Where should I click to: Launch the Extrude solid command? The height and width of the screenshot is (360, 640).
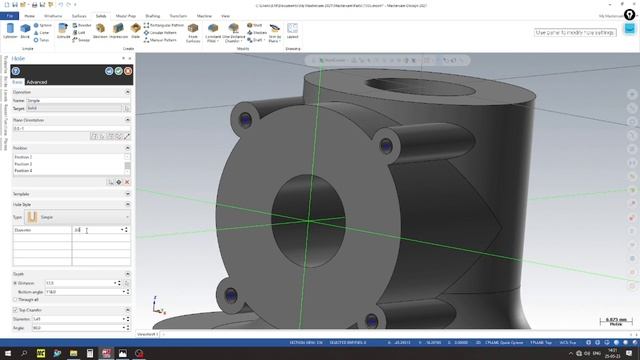tap(63, 31)
